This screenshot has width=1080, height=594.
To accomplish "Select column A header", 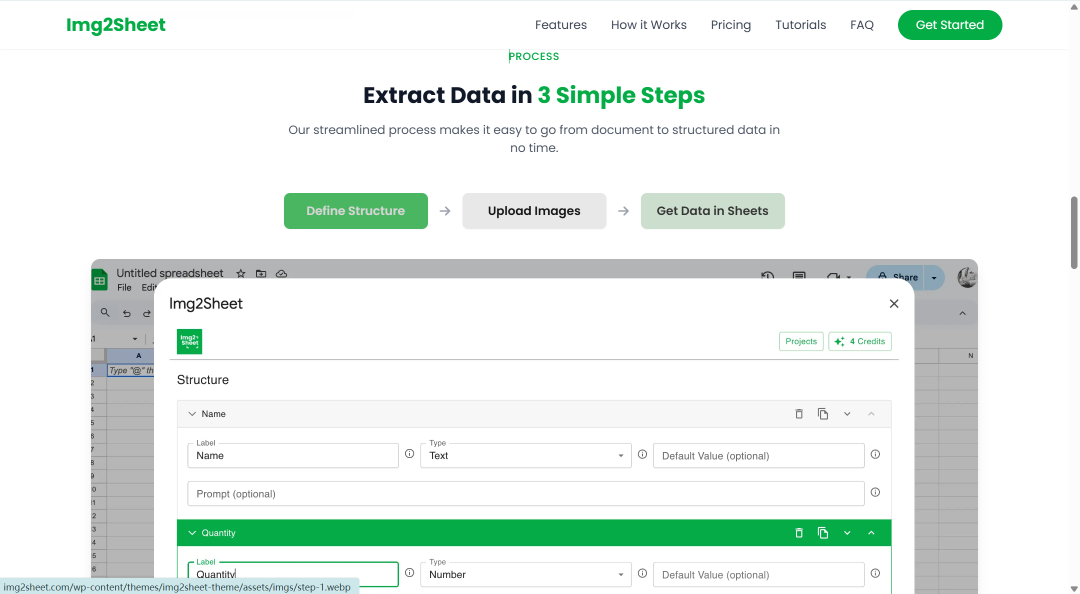I will [138, 356].
